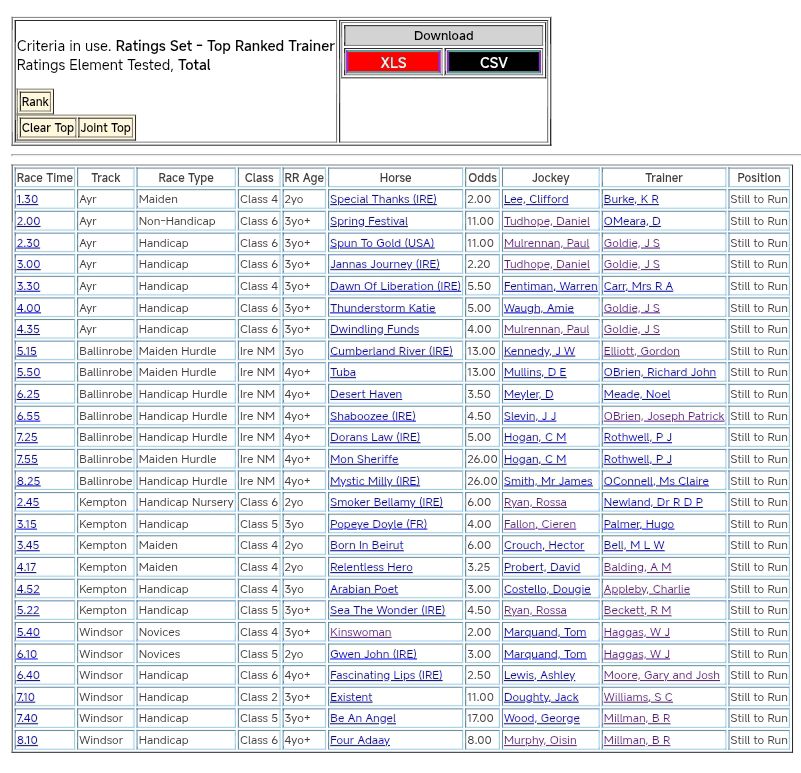Open trainer Elliott, Gordon page
Image resolution: width=801 pixels, height=773 pixels.
(x=641, y=351)
